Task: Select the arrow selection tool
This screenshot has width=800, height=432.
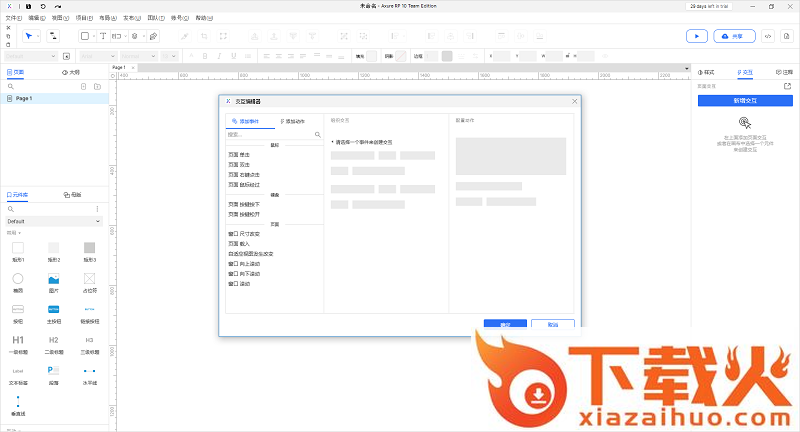Action: pos(28,36)
